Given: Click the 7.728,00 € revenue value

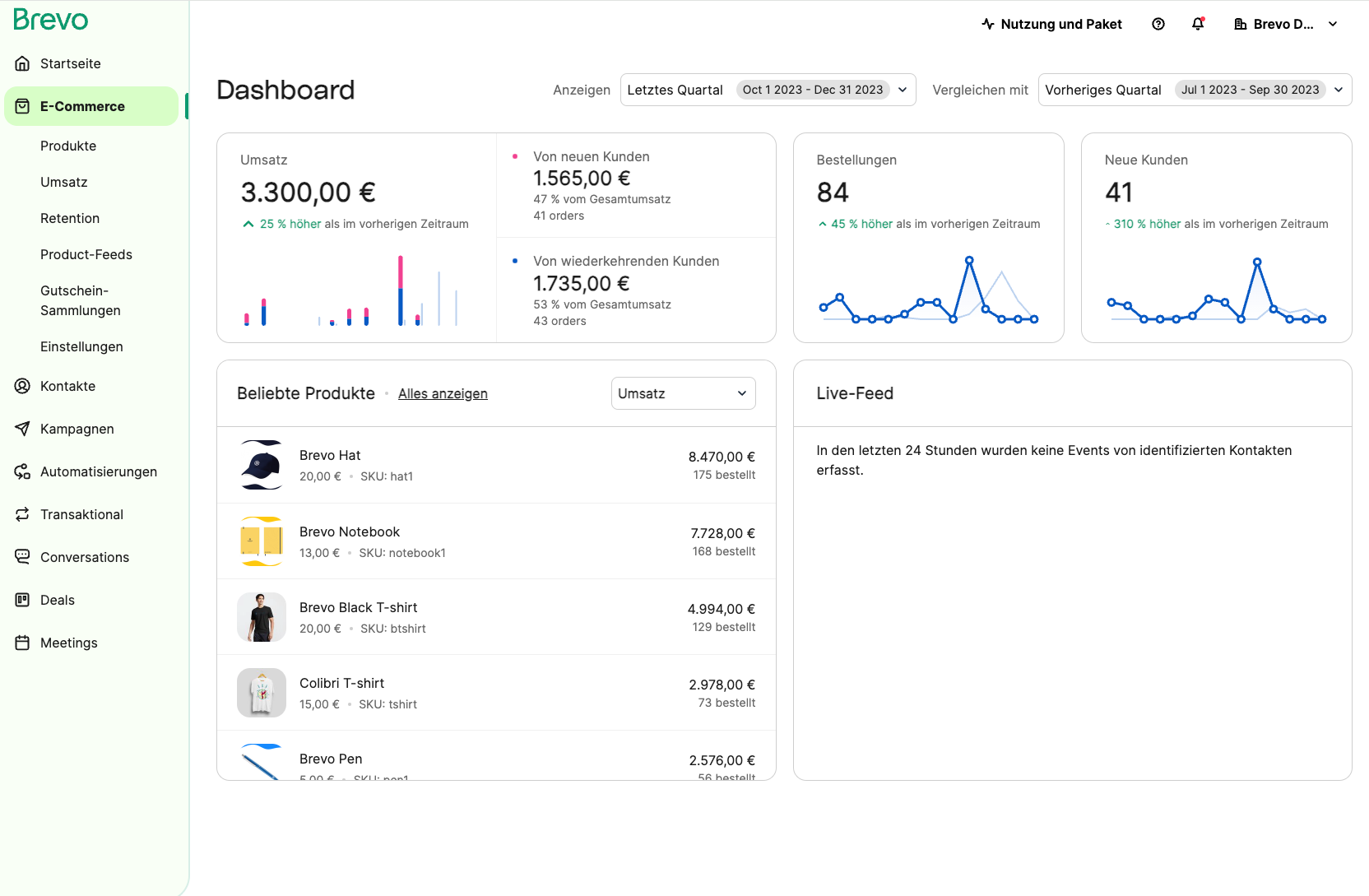Looking at the screenshot, I should click(722, 533).
